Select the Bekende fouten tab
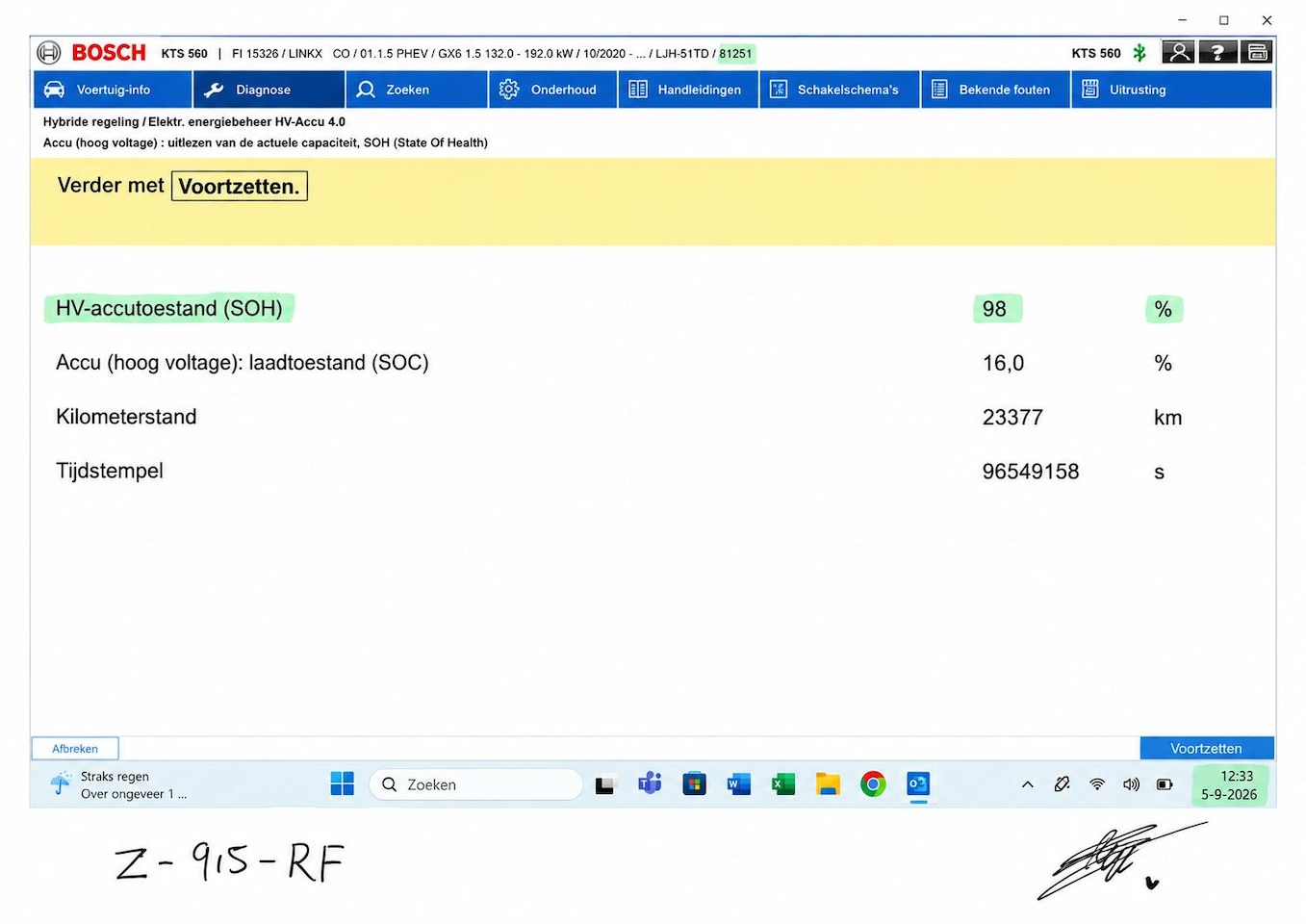1306x924 pixels. coord(995,90)
